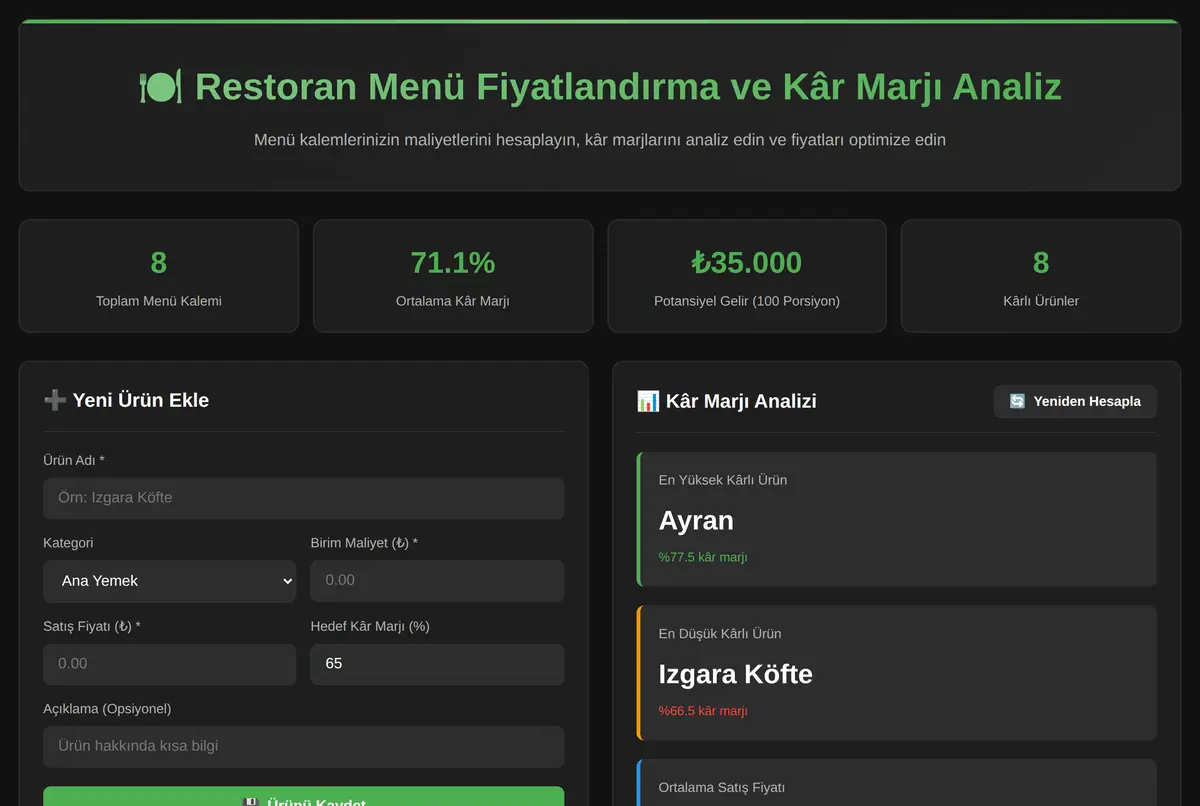Click the Yeni Ürün Ekle heading

[x=126, y=400]
